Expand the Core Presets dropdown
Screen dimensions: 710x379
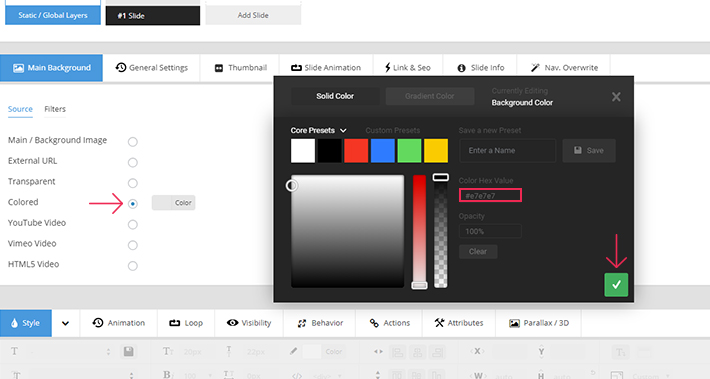click(x=318, y=130)
